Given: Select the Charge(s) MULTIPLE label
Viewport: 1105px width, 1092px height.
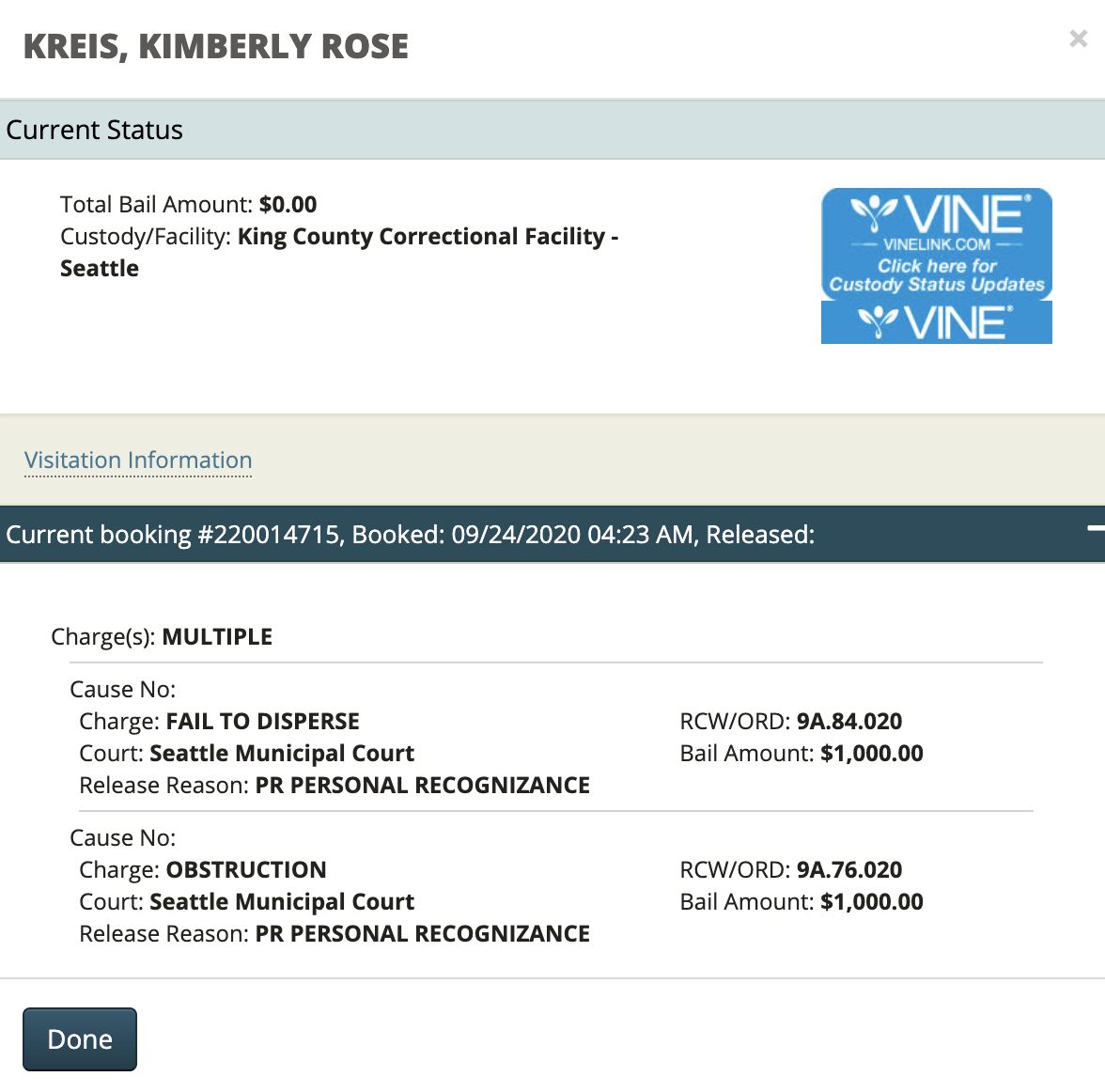Looking at the screenshot, I should tap(162, 636).
